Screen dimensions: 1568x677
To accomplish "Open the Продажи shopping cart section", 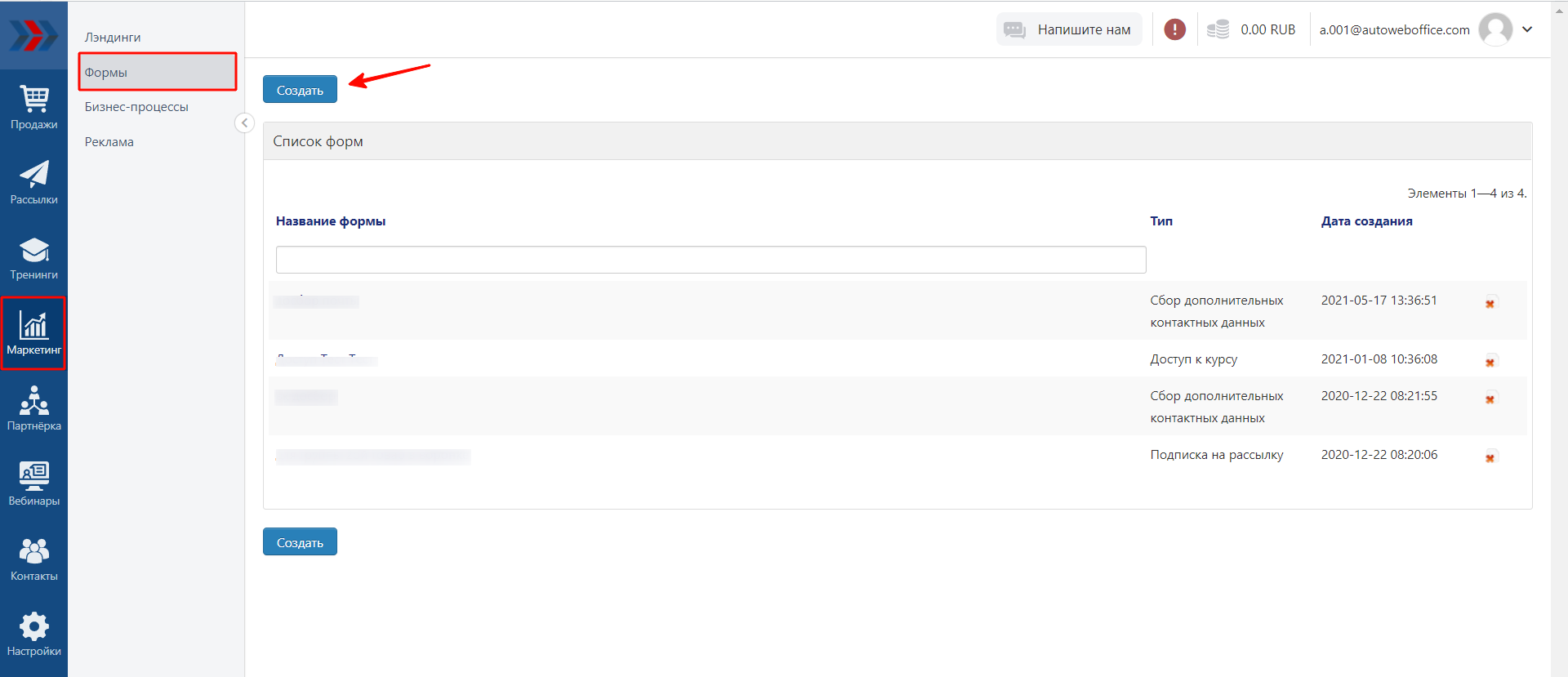I will [x=33, y=107].
